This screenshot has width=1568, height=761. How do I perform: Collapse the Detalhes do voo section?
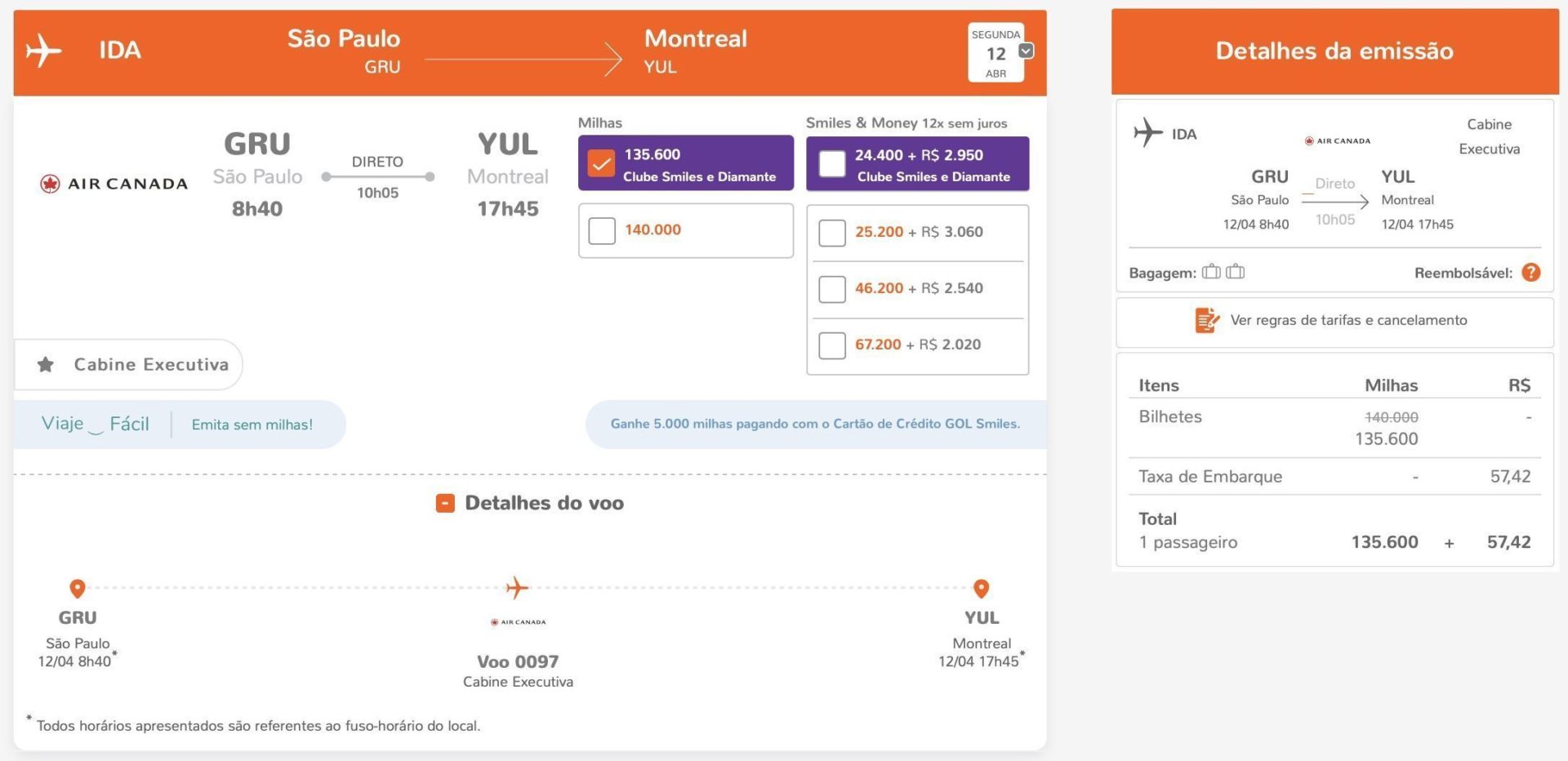click(x=445, y=503)
